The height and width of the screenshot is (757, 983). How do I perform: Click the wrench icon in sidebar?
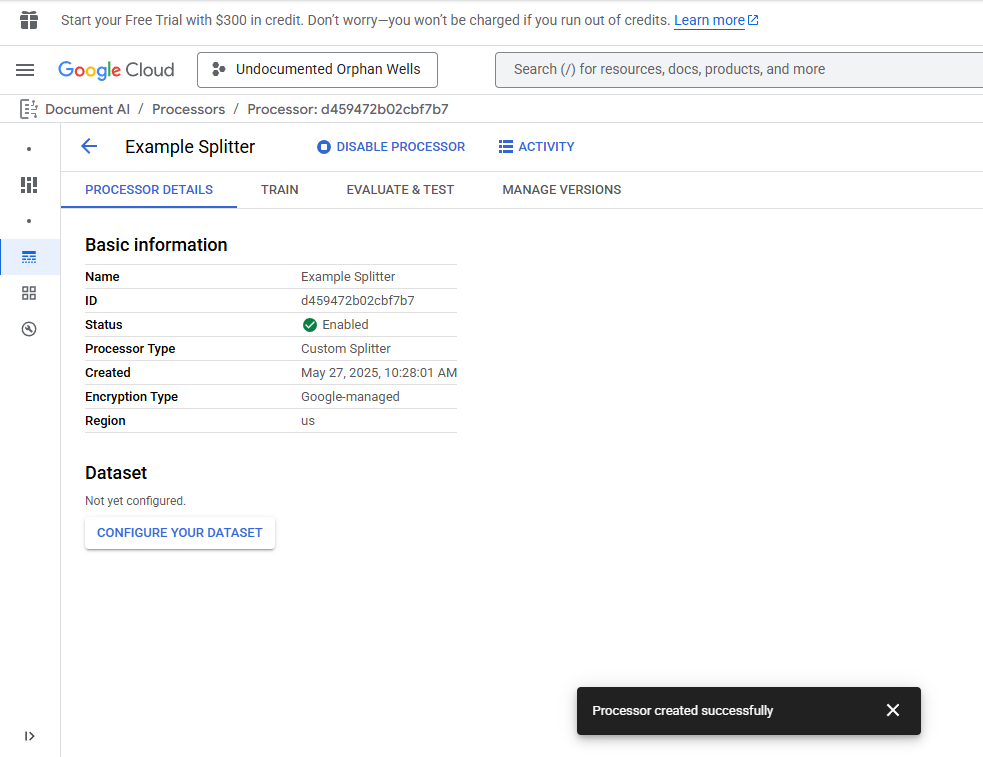(29, 329)
